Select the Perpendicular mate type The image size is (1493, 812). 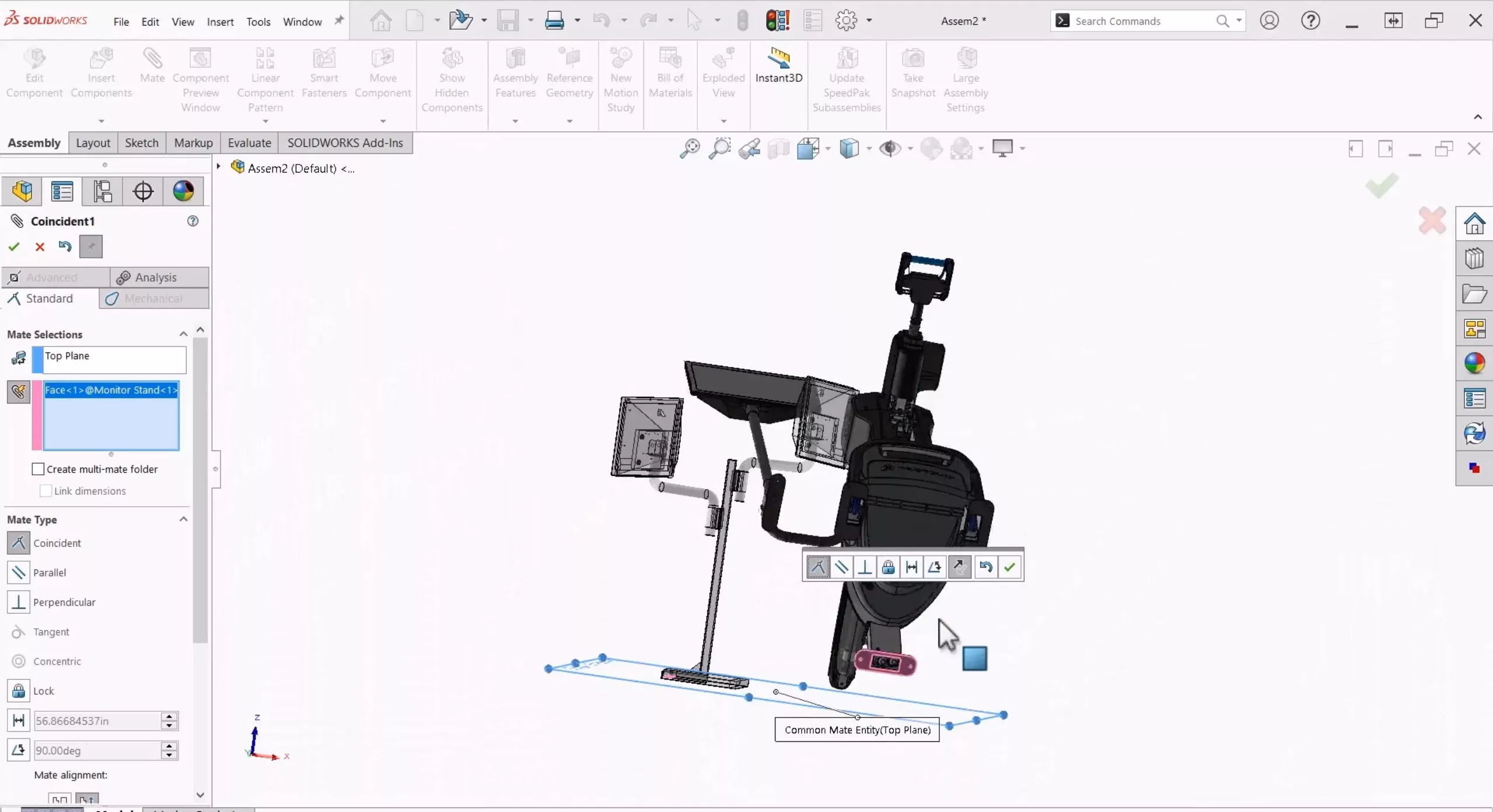[x=64, y=602]
